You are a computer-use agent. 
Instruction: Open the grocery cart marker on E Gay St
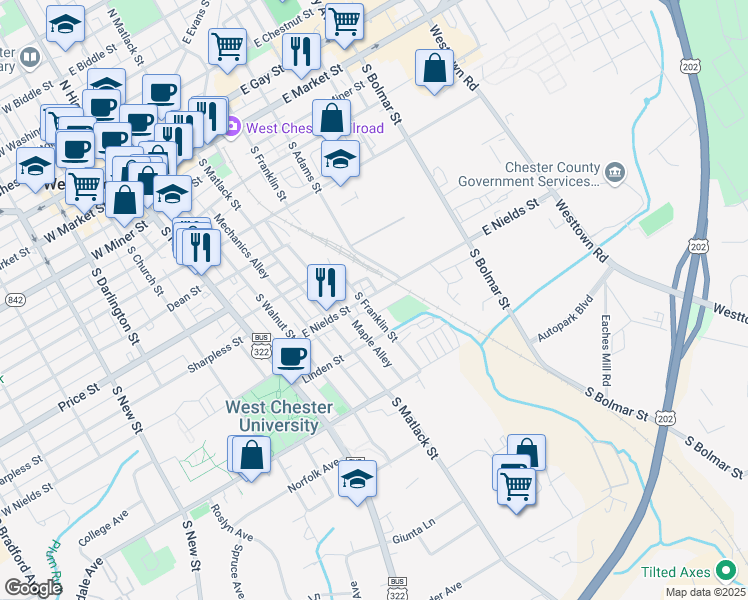click(228, 49)
